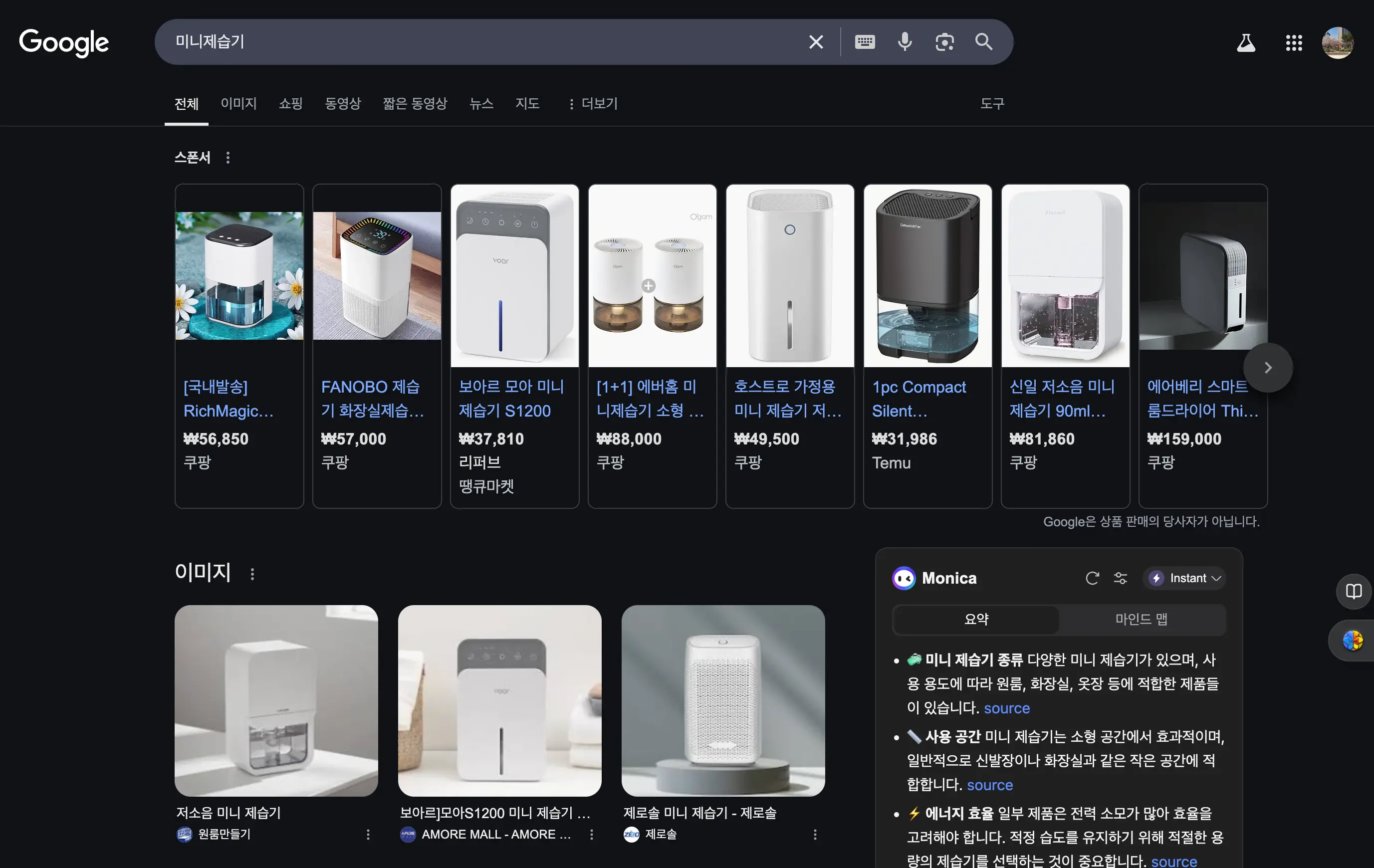Open the FANOBO 제습기 product link
This screenshot has width=1374, height=868.
(x=373, y=399)
